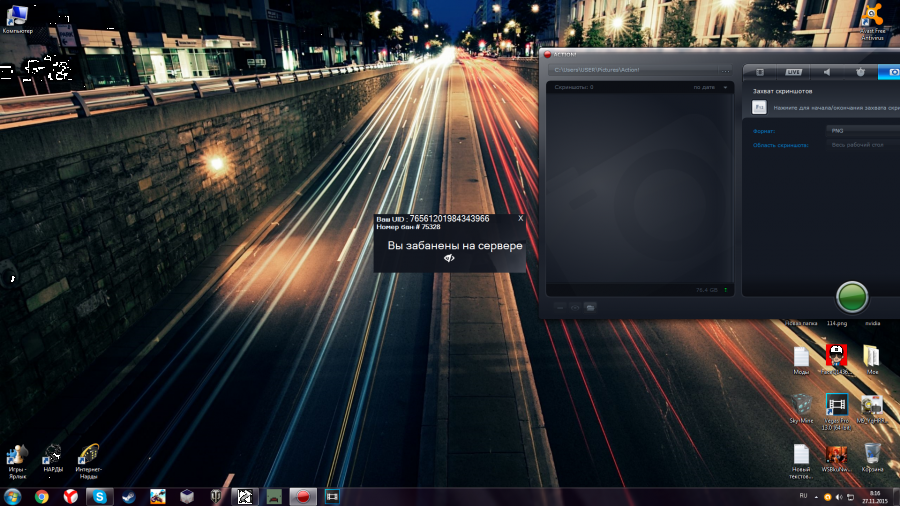Open Моды text file on desktop
The width and height of the screenshot is (900, 506).
click(x=801, y=361)
